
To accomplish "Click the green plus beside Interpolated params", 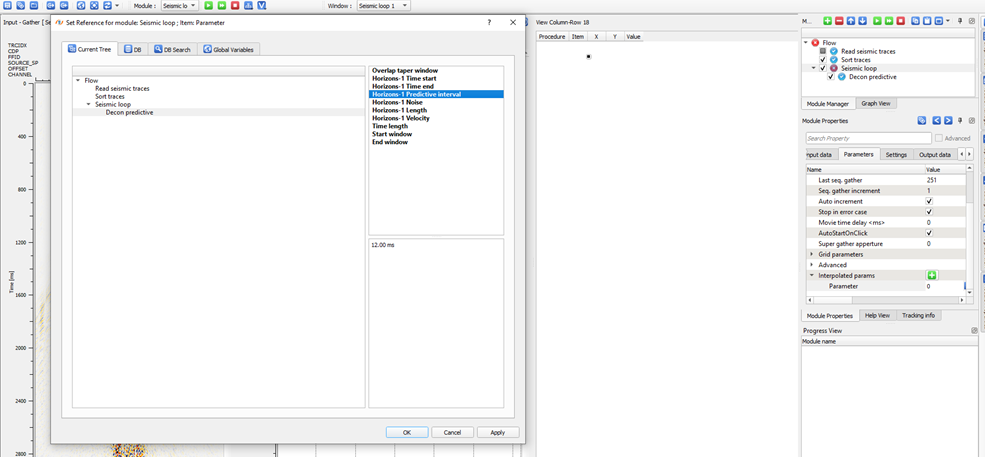I will pyautogui.click(x=932, y=275).
